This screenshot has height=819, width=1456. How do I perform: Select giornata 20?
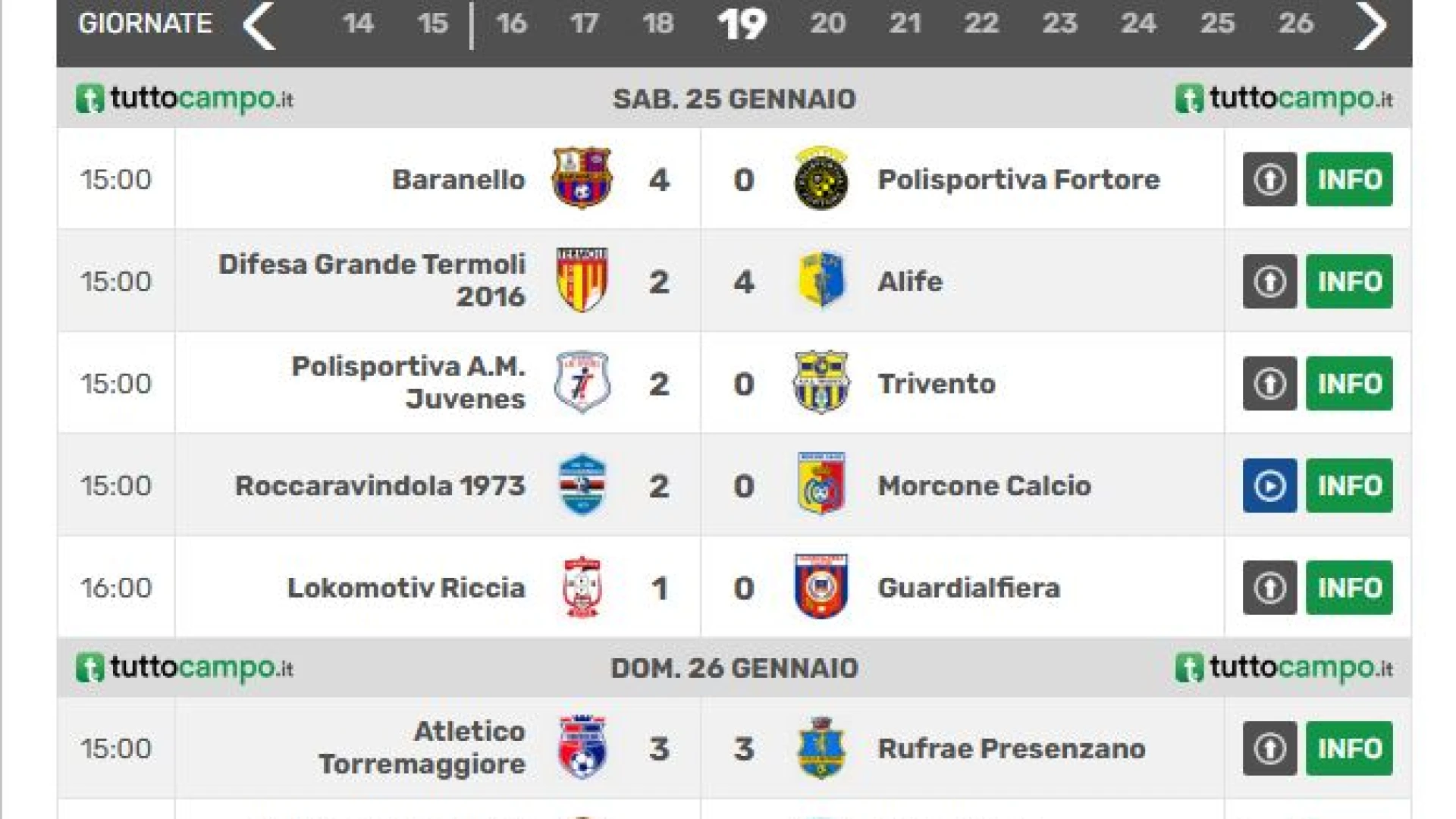(827, 24)
